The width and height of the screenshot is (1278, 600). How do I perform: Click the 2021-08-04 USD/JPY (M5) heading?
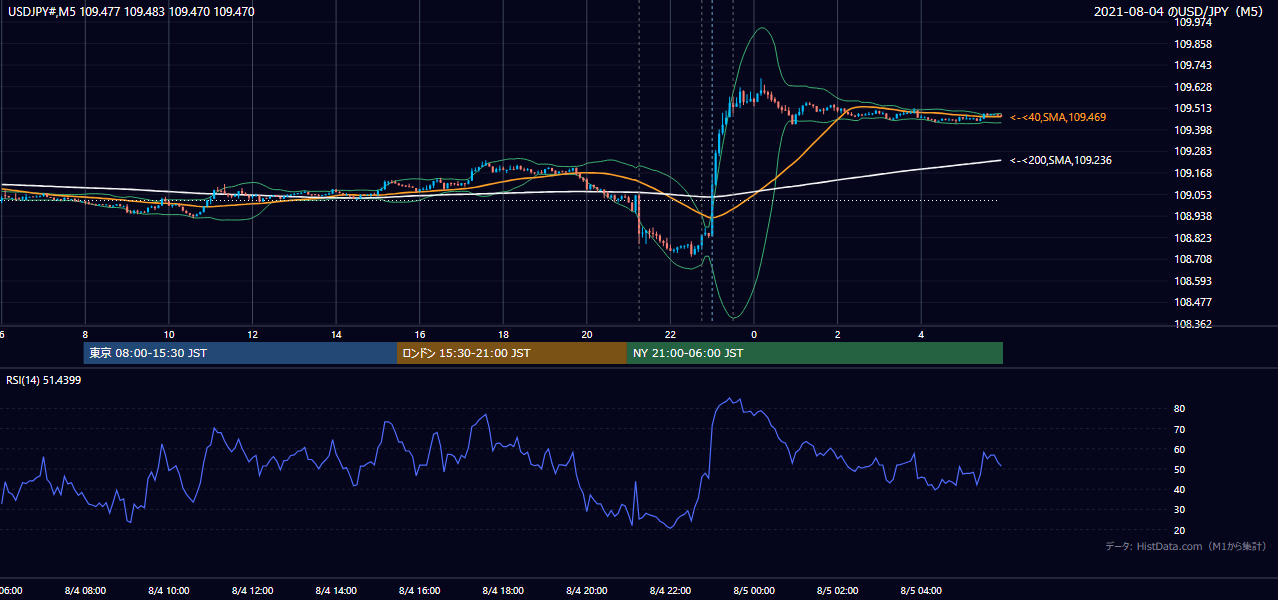[x=1181, y=12]
